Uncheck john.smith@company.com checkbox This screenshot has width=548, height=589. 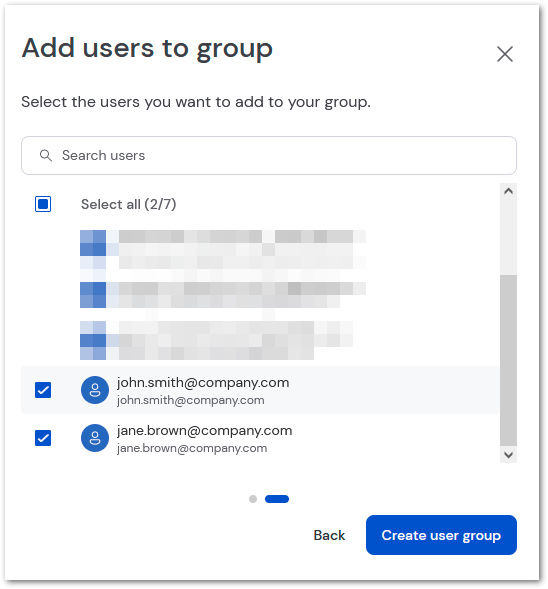coord(43,390)
